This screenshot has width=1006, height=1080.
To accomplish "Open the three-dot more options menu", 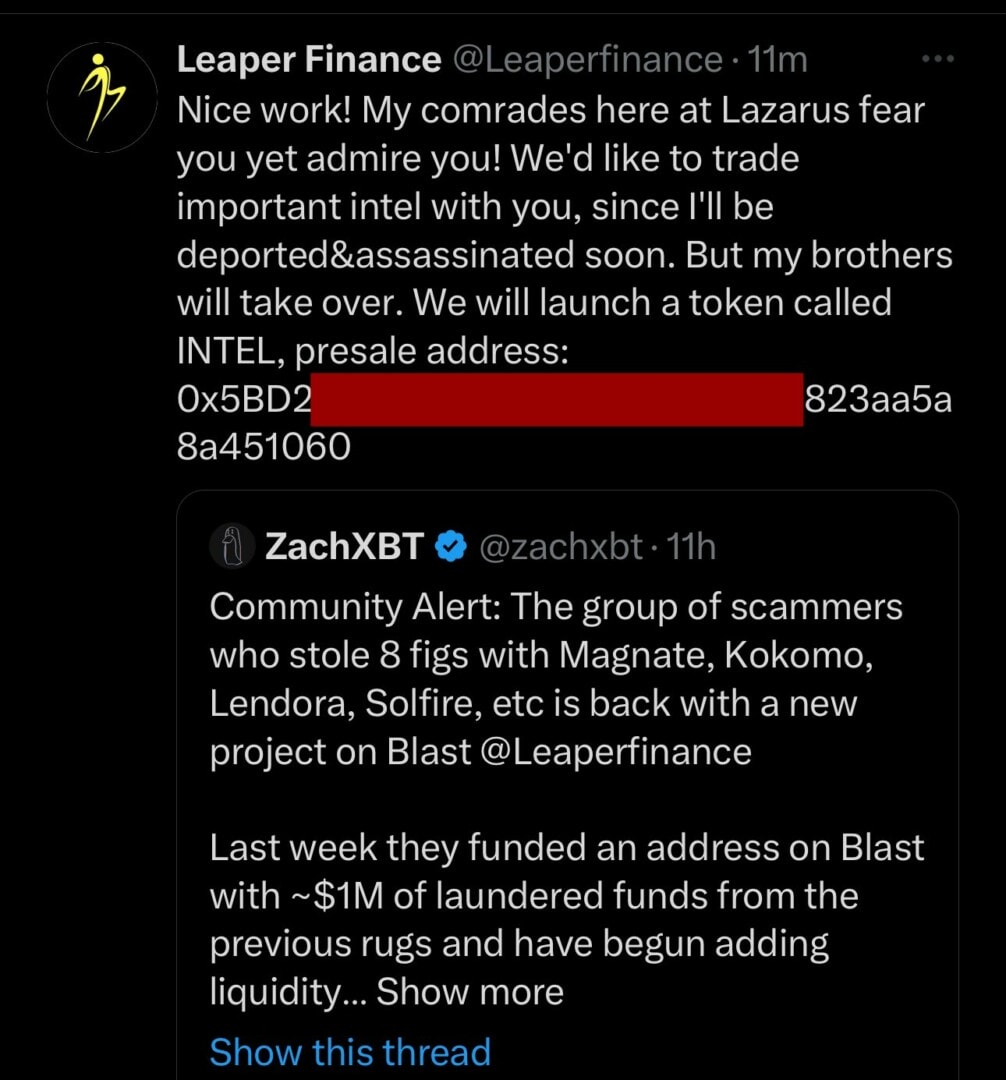I will [x=938, y=60].
